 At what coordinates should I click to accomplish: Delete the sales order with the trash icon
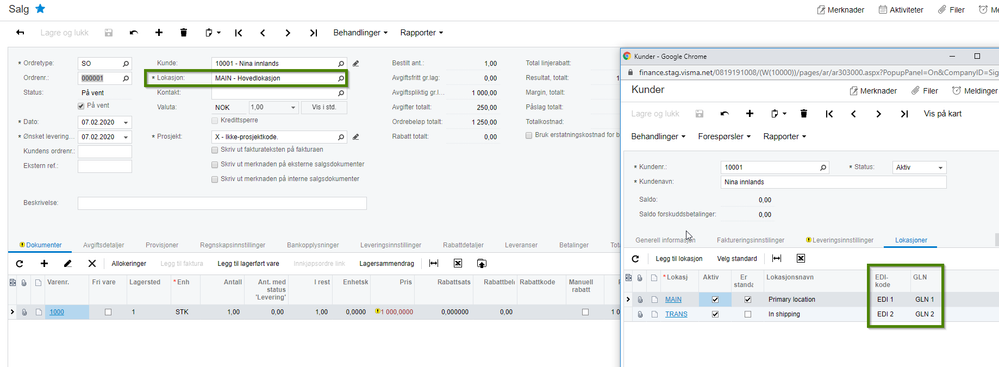tap(183, 32)
